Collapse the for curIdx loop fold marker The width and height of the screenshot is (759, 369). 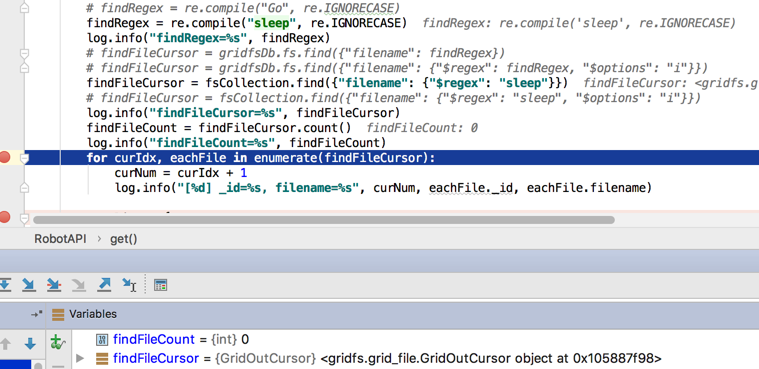click(24, 158)
